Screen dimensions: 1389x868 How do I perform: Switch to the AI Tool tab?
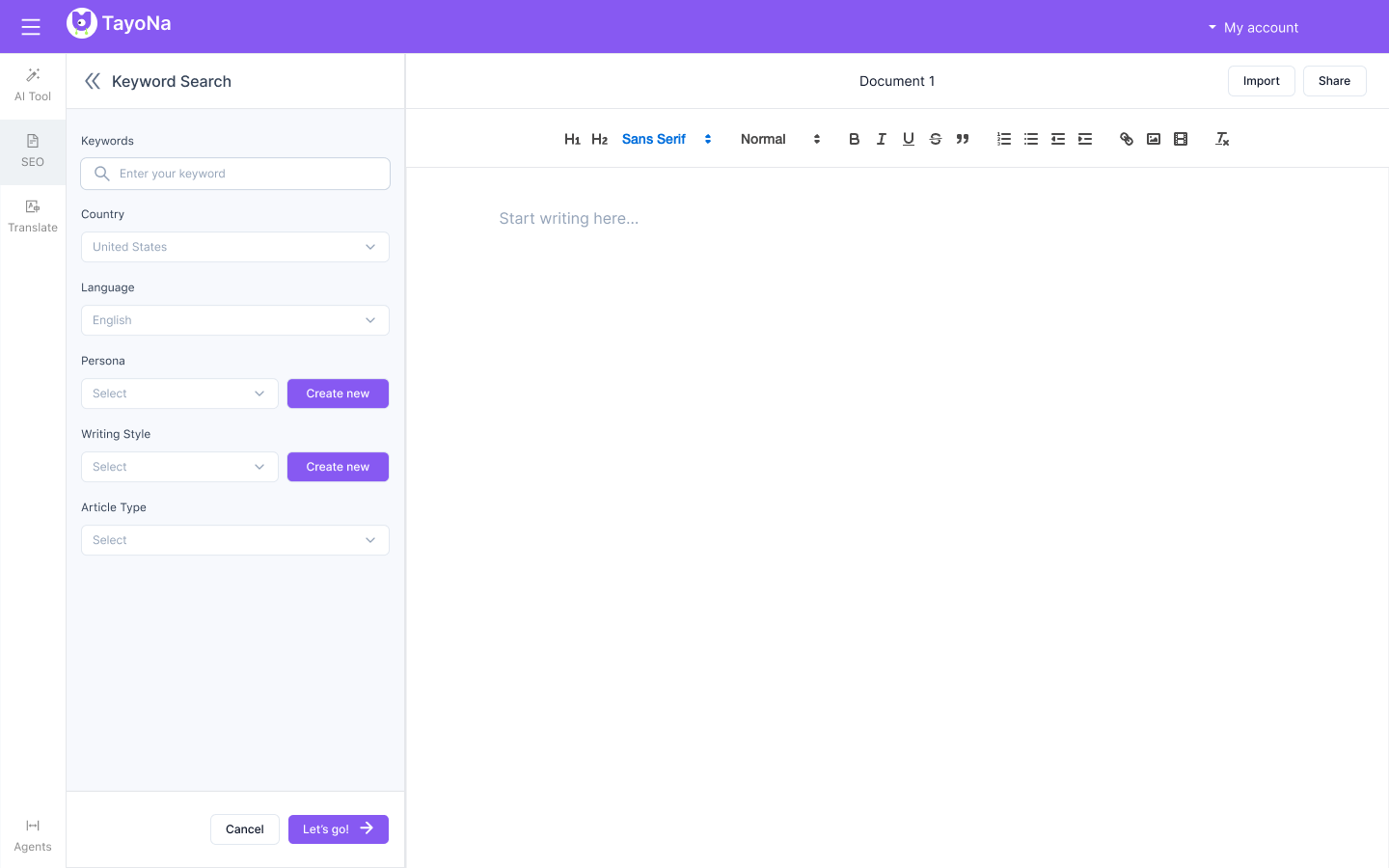tap(33, 85)
